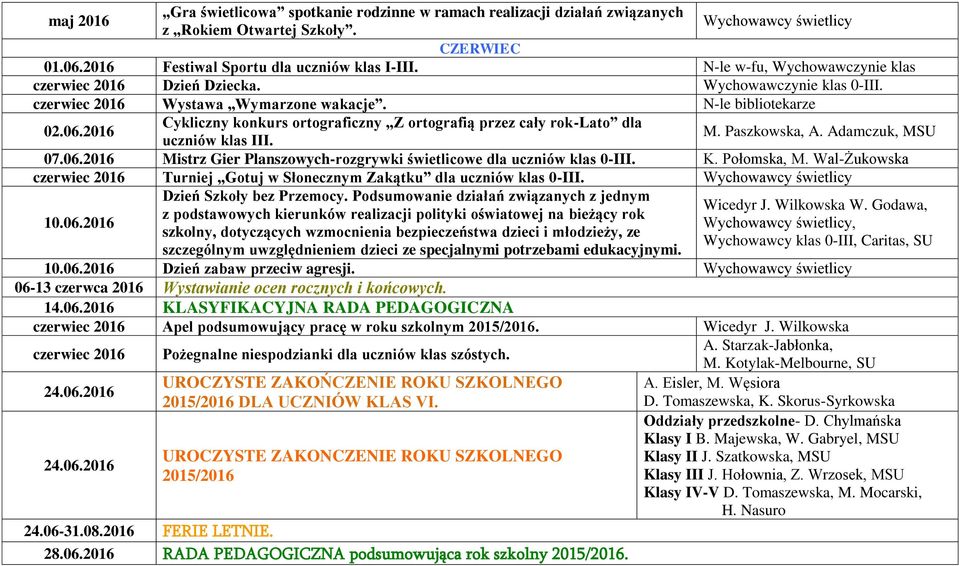Click Klasy II J. Szatkowska, MSU line
The image size is (959, 566).
click(737, 457)
